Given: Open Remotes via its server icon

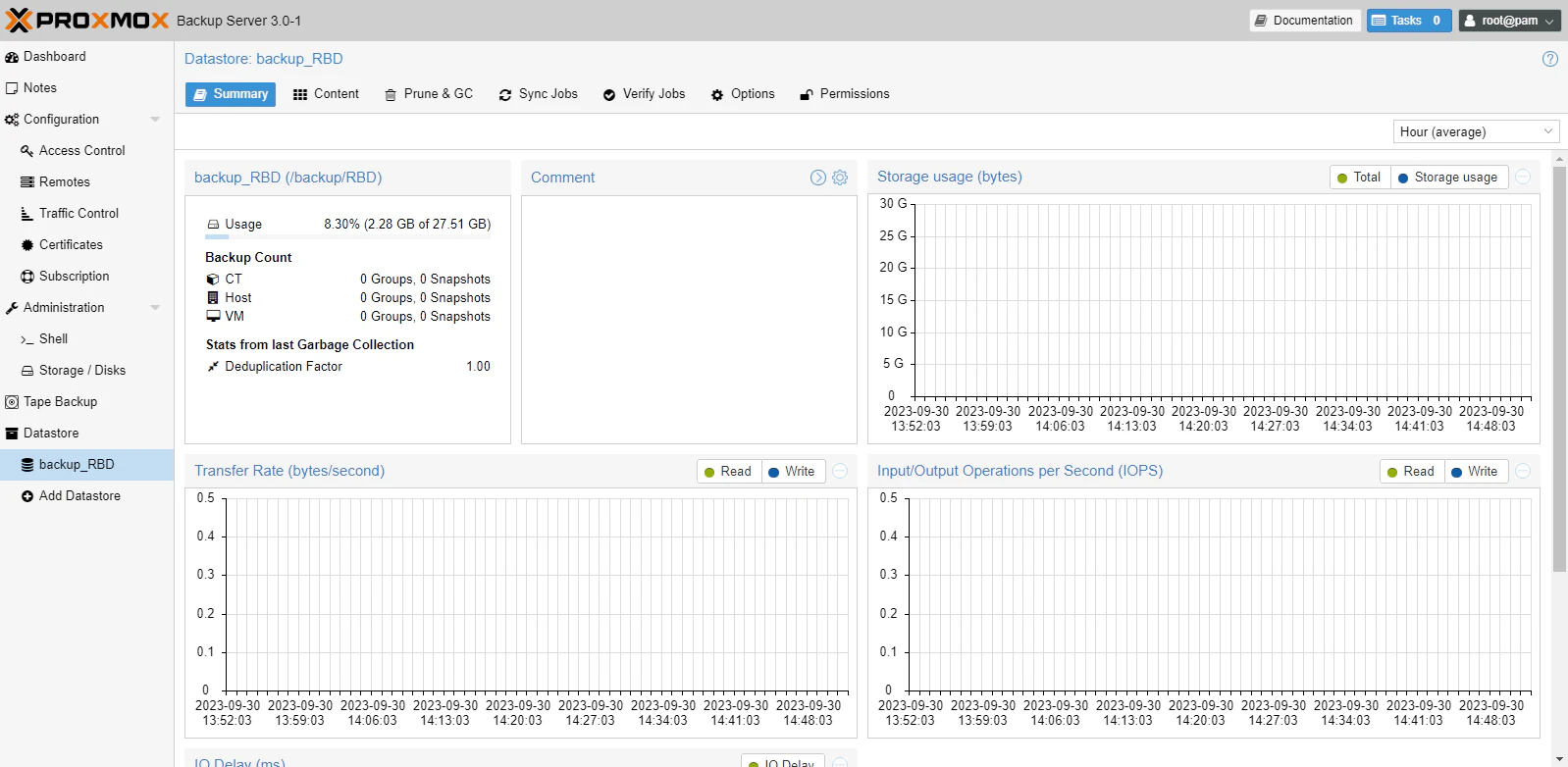Looking at the screenshot, I should (27, 182).
